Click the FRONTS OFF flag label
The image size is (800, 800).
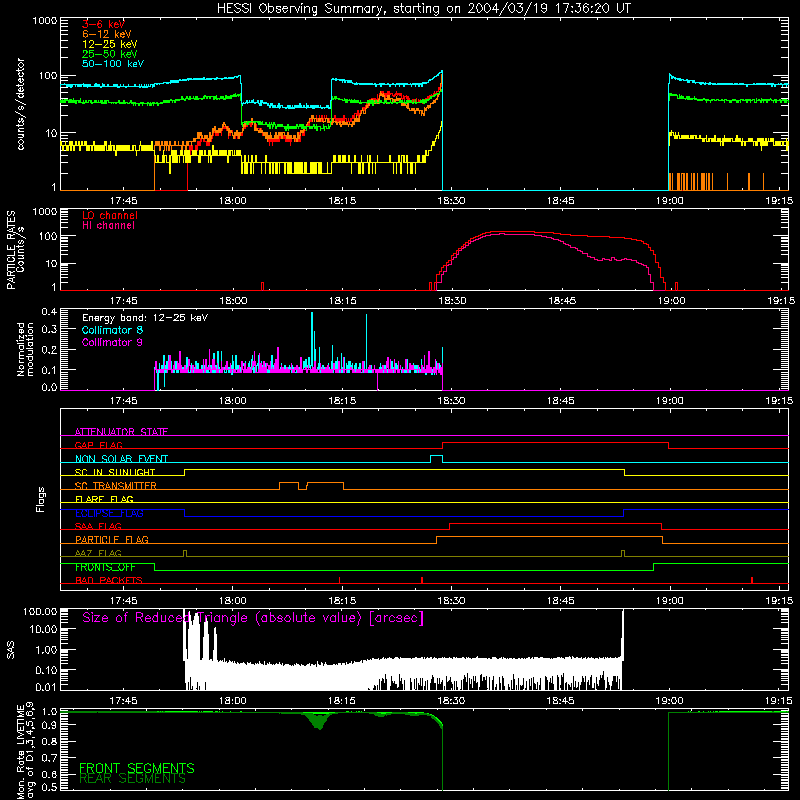pos(105,567)
